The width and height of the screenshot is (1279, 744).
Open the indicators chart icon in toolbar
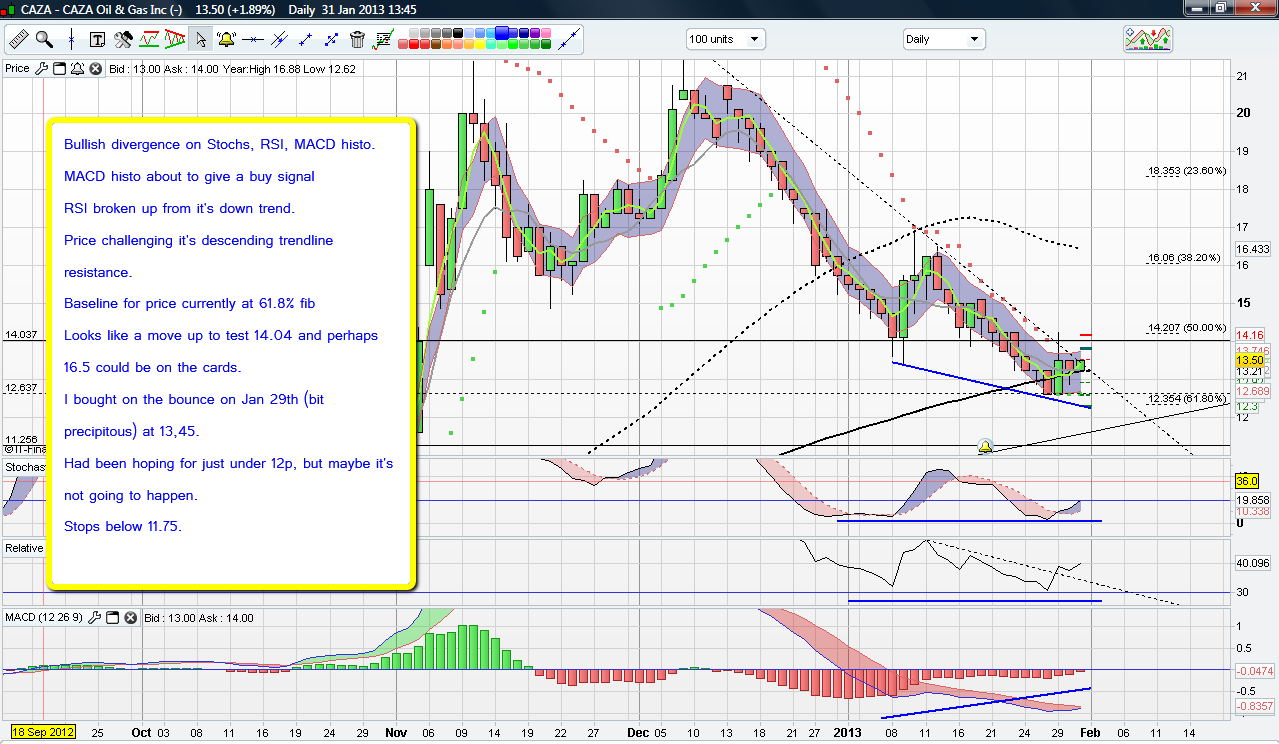click(x=150, y=40)
